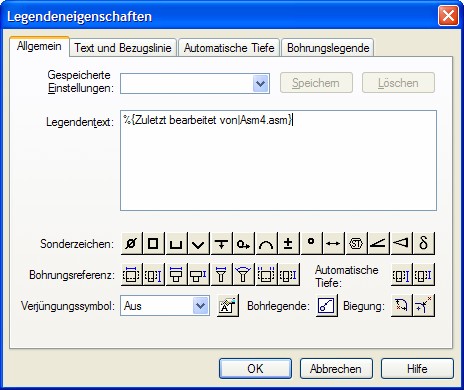Insert the countersink V symbol
Screen dimensions: 464x390
pos(199,244)
